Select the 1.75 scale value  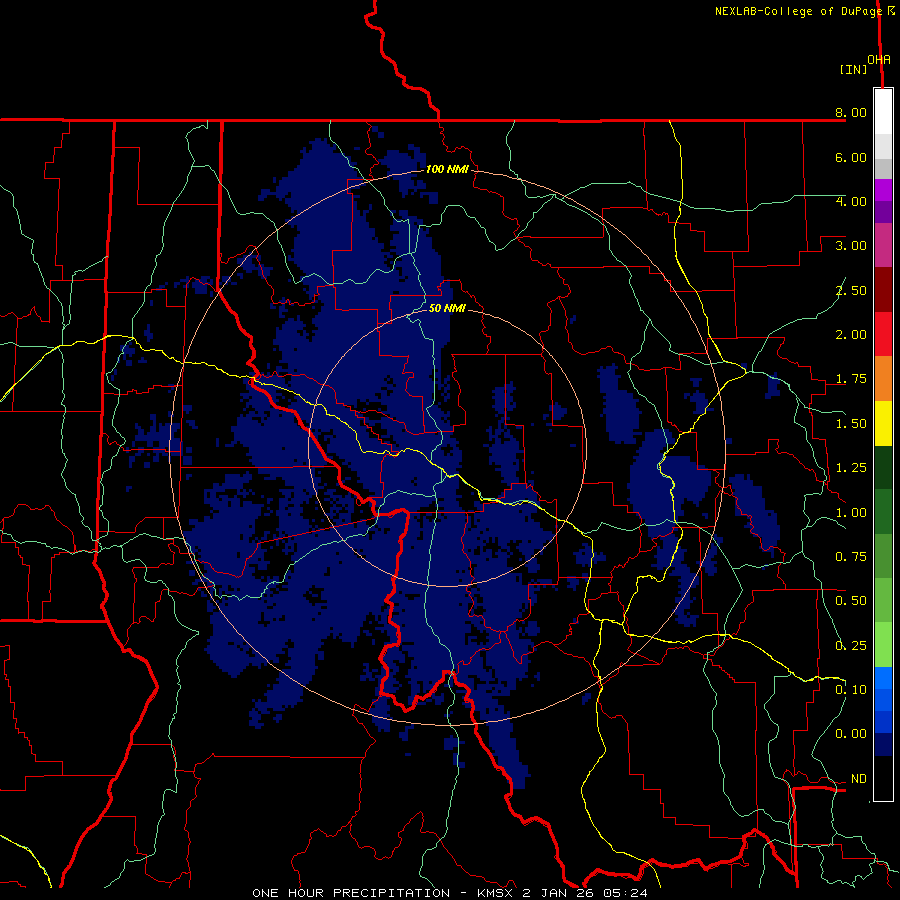click(x=851, y=379)
